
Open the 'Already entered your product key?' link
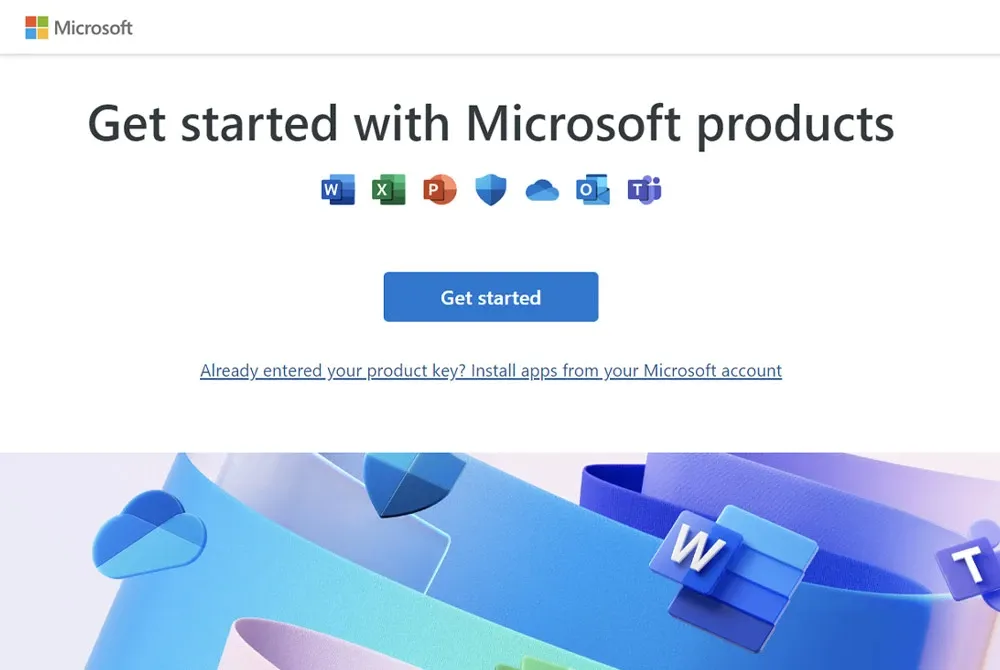click(491, 370)
